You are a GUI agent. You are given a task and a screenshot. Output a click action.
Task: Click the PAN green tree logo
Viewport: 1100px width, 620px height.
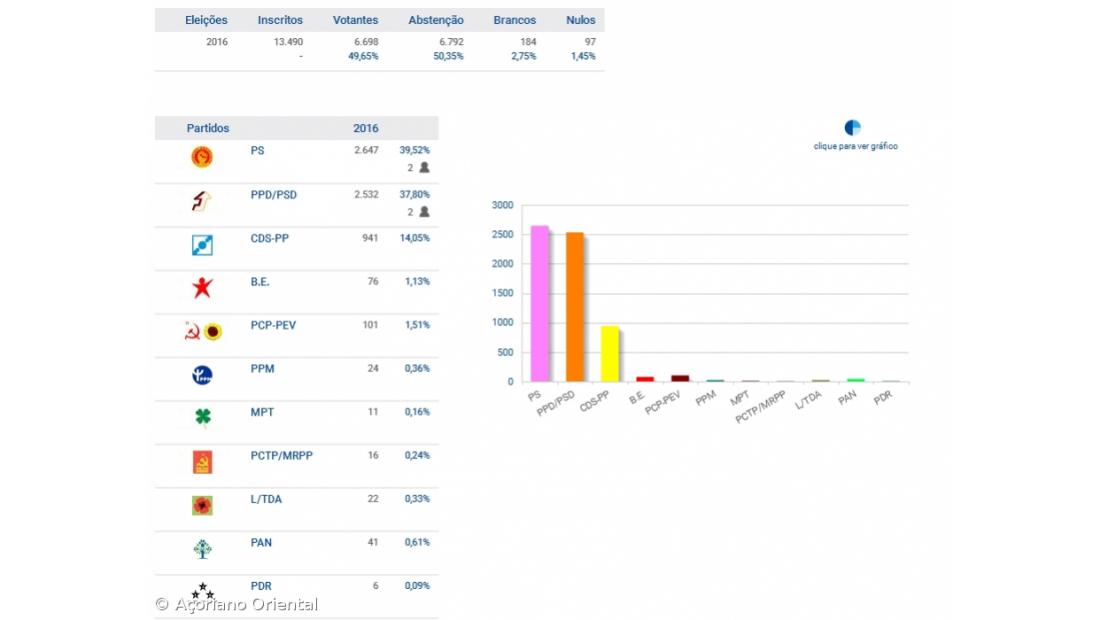click(x=202, y=549)
